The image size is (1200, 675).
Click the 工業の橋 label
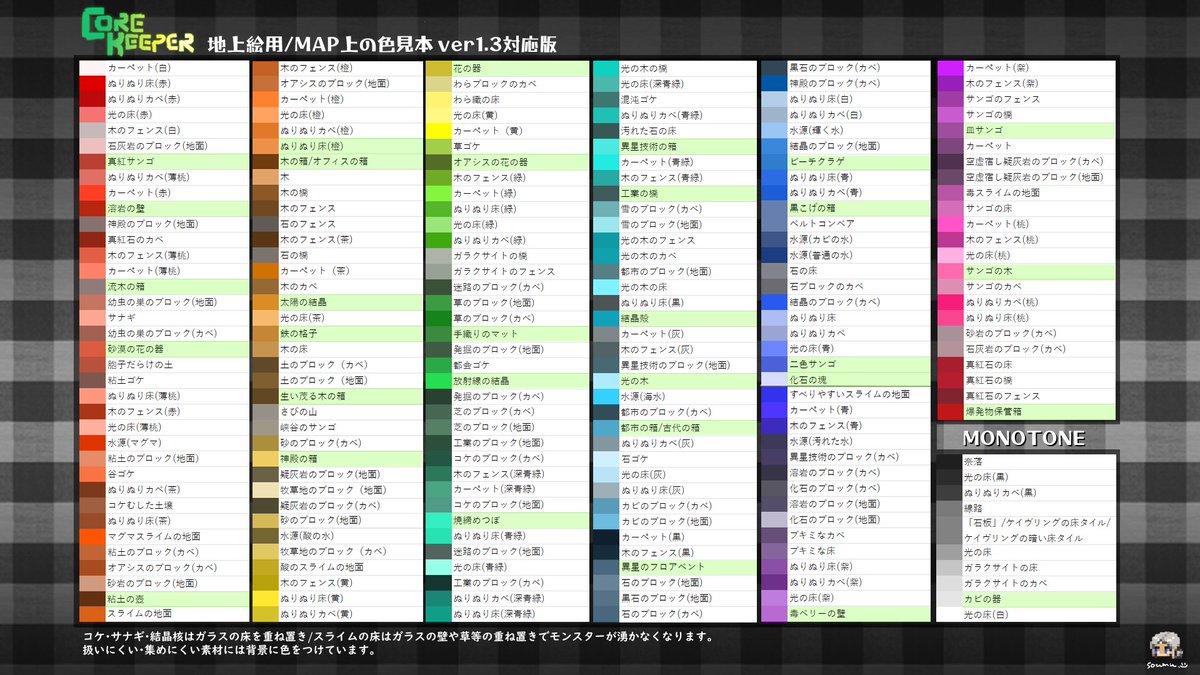tap(641, 193)
